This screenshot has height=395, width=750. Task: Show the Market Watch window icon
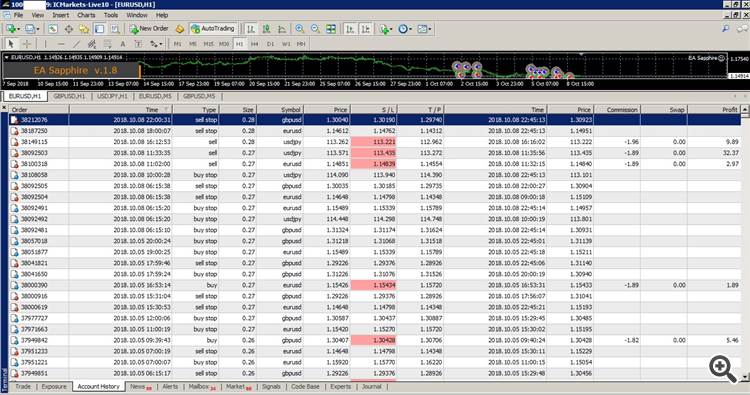(x=53, y=29)
